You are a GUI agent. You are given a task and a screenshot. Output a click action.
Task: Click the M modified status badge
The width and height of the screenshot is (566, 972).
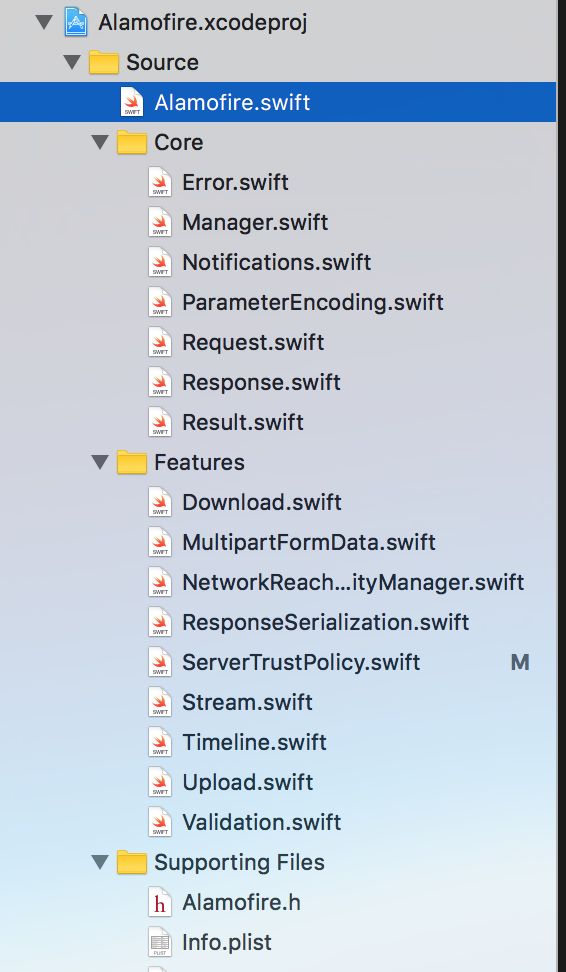point(520,663)
